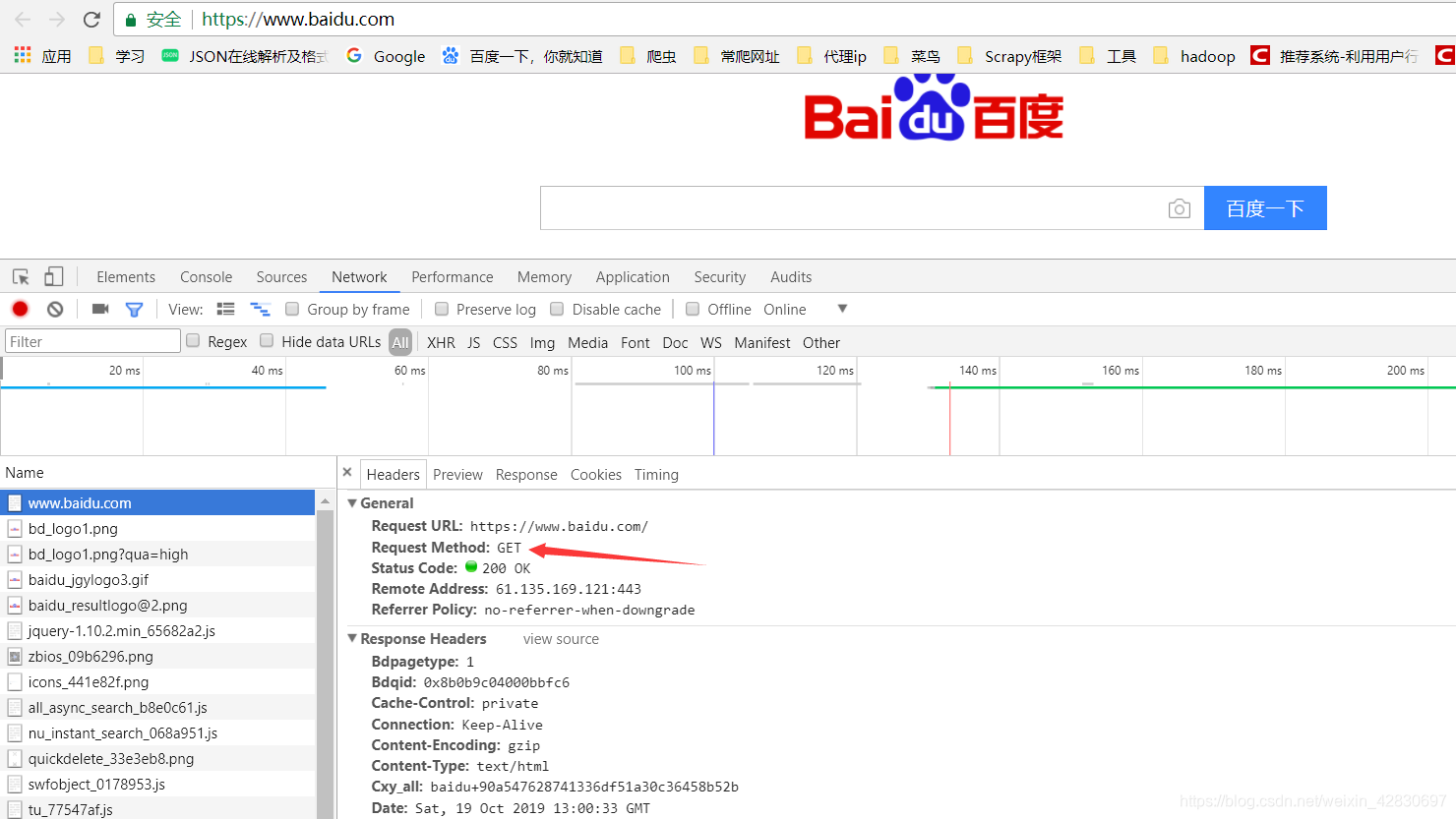Collapse the Response Headers section

pos(352,639)
